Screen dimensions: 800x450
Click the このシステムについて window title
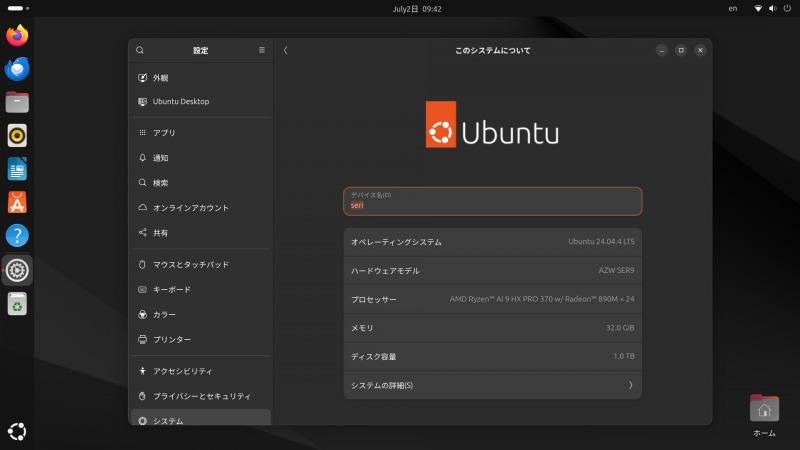coord(492,50)
